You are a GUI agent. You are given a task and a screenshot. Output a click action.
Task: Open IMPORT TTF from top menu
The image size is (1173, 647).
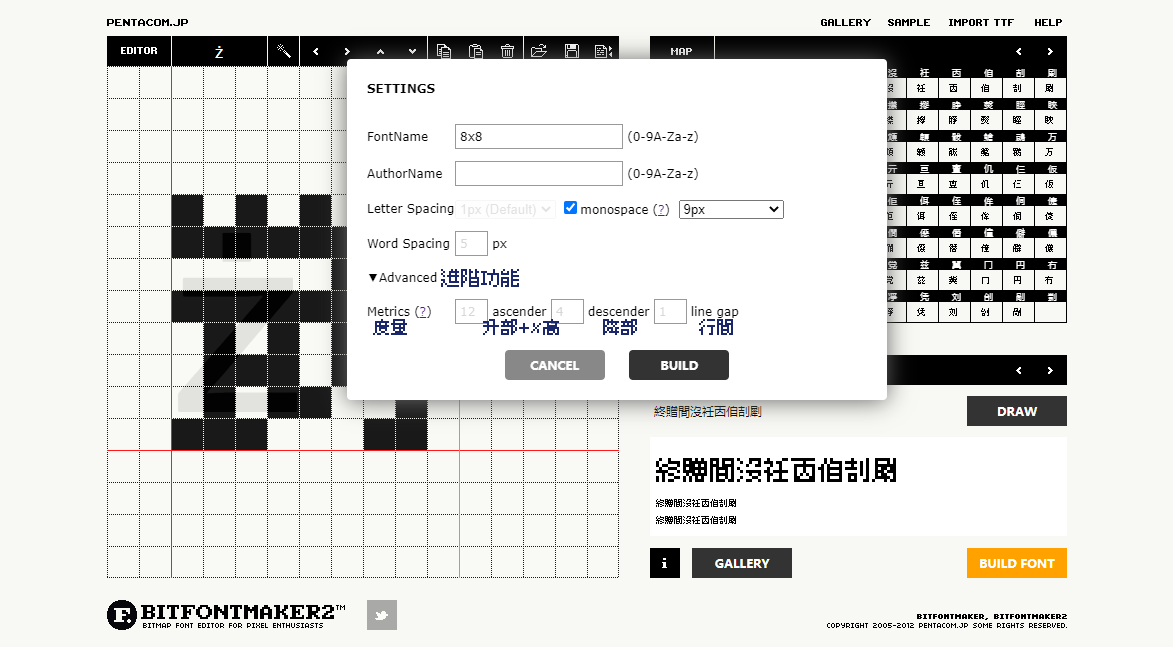coord(981,21)
